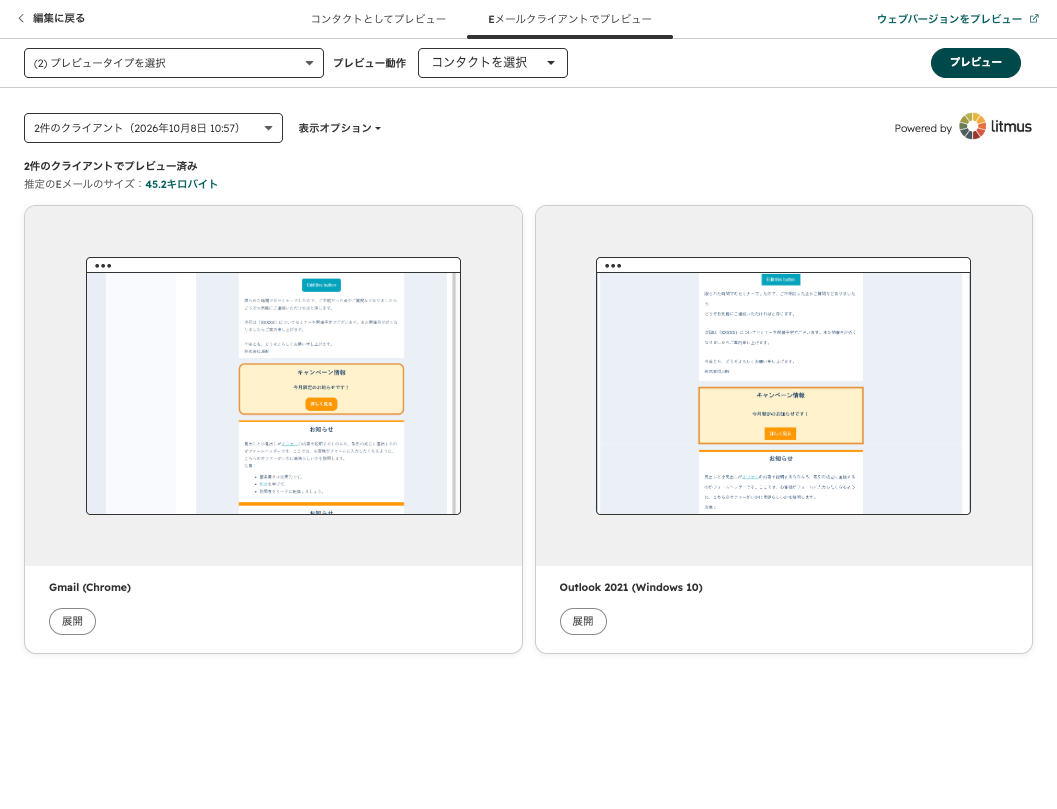Open the 2件のクライアント date dropdown
This screenshot has width=1057, height=809.
(153, 128)
